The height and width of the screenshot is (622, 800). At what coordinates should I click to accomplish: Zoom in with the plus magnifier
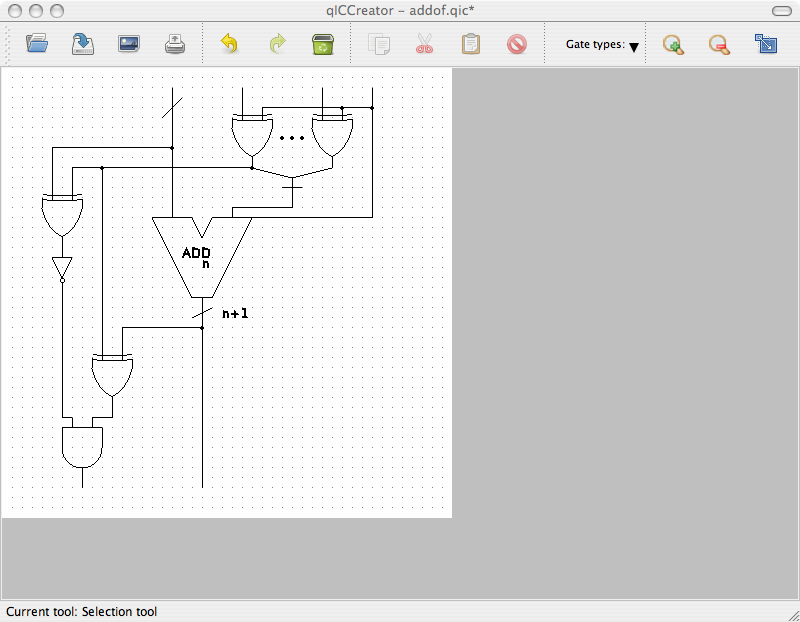[x=673, y=44]
